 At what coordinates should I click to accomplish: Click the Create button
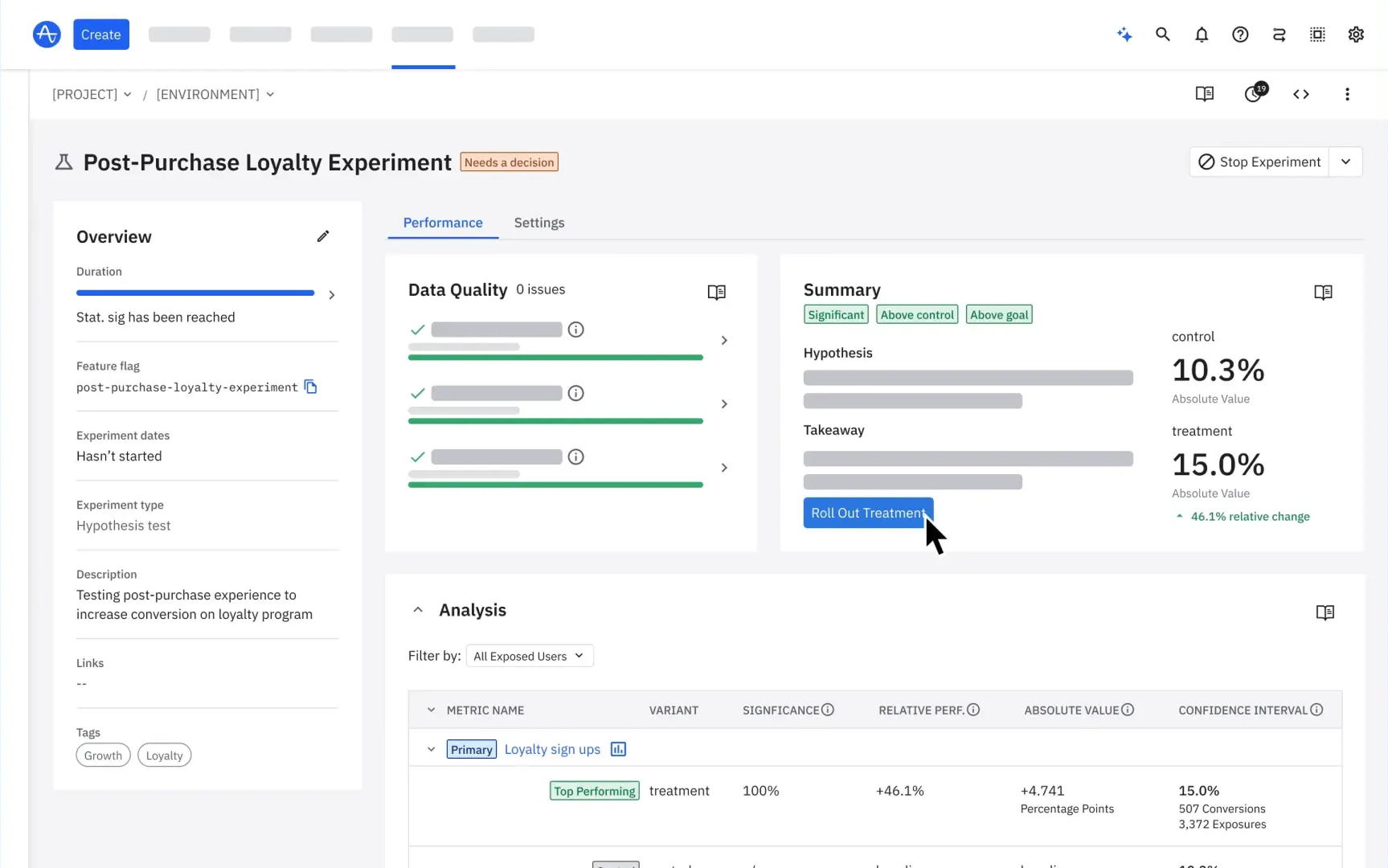pos(101,35)
